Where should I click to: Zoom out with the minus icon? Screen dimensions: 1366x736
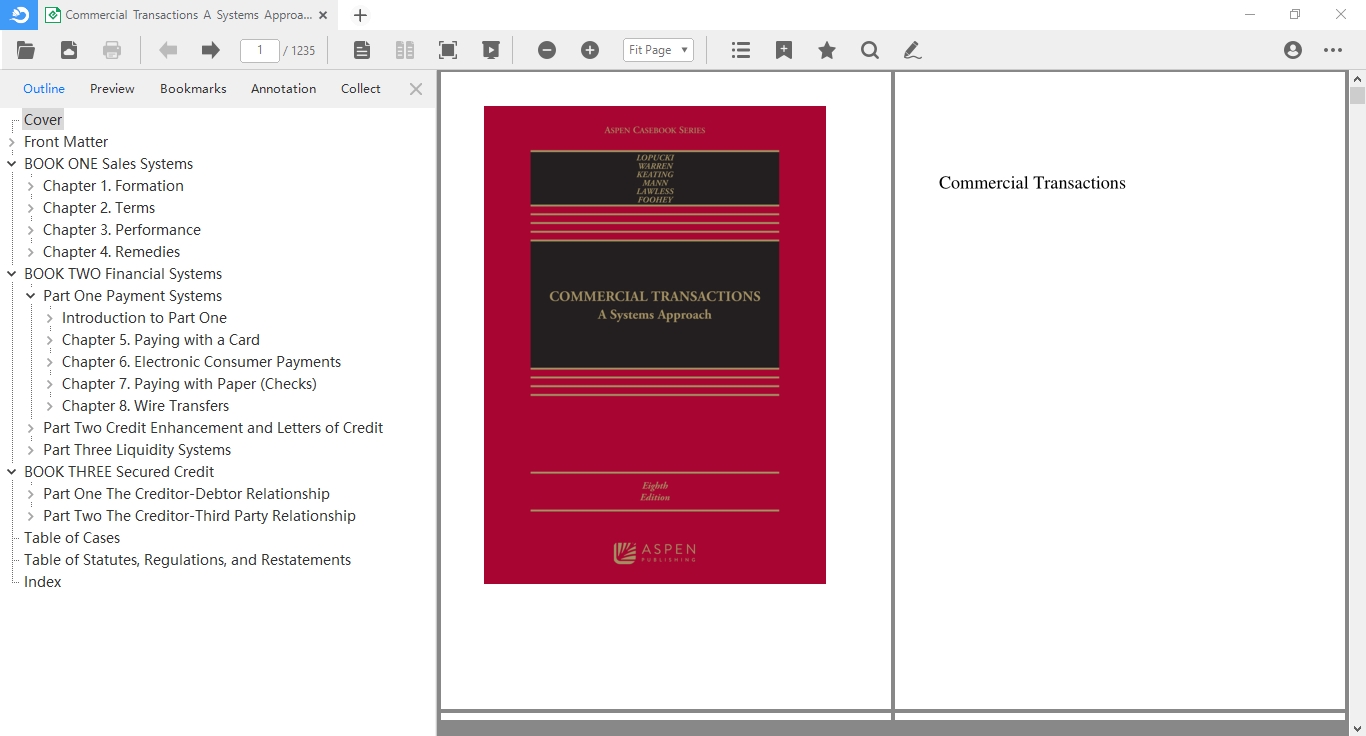coord(547,50)
